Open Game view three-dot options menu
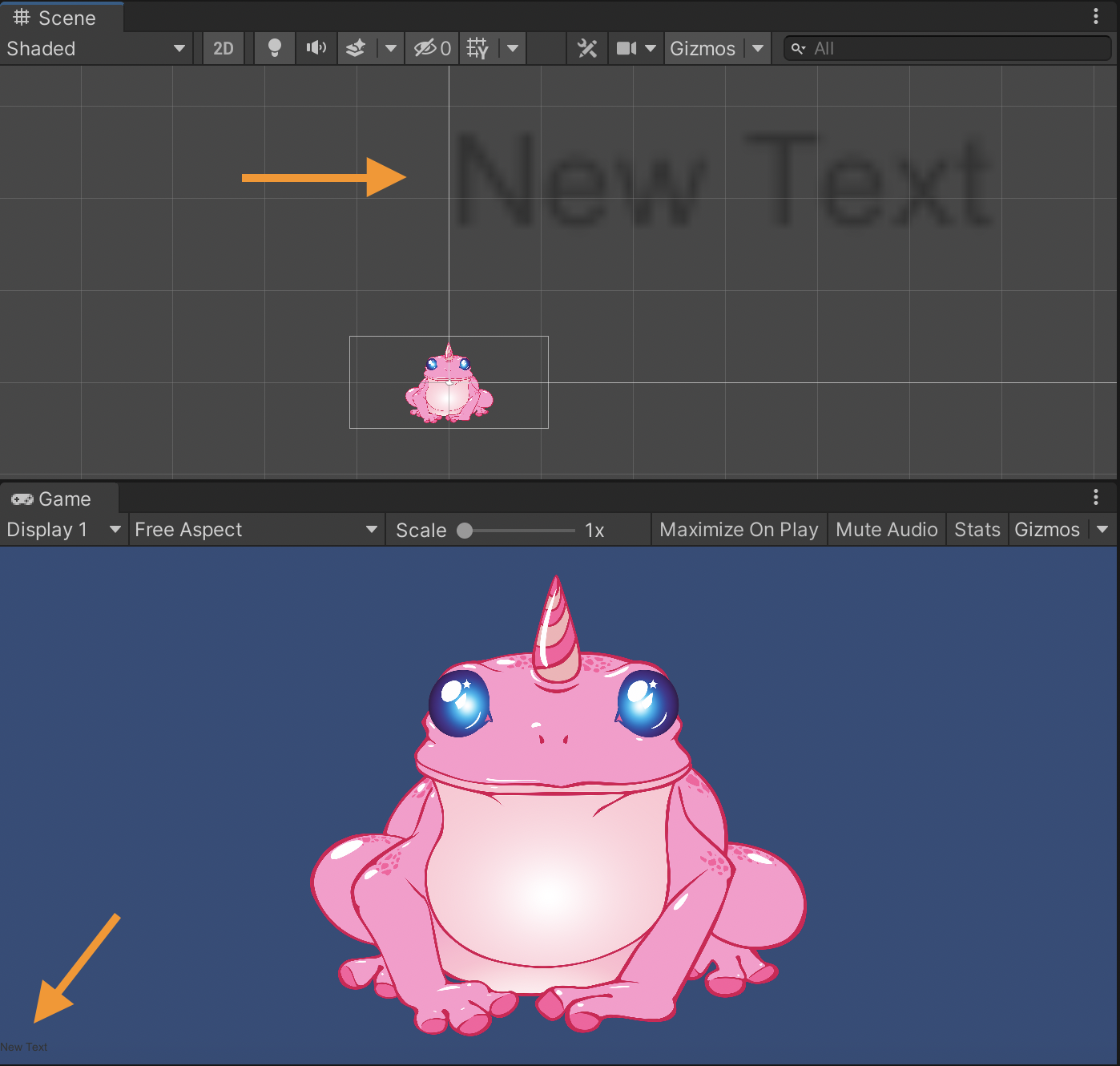The height and width of the screenshot is (1066, 1120). click(x=1096, y=497)
